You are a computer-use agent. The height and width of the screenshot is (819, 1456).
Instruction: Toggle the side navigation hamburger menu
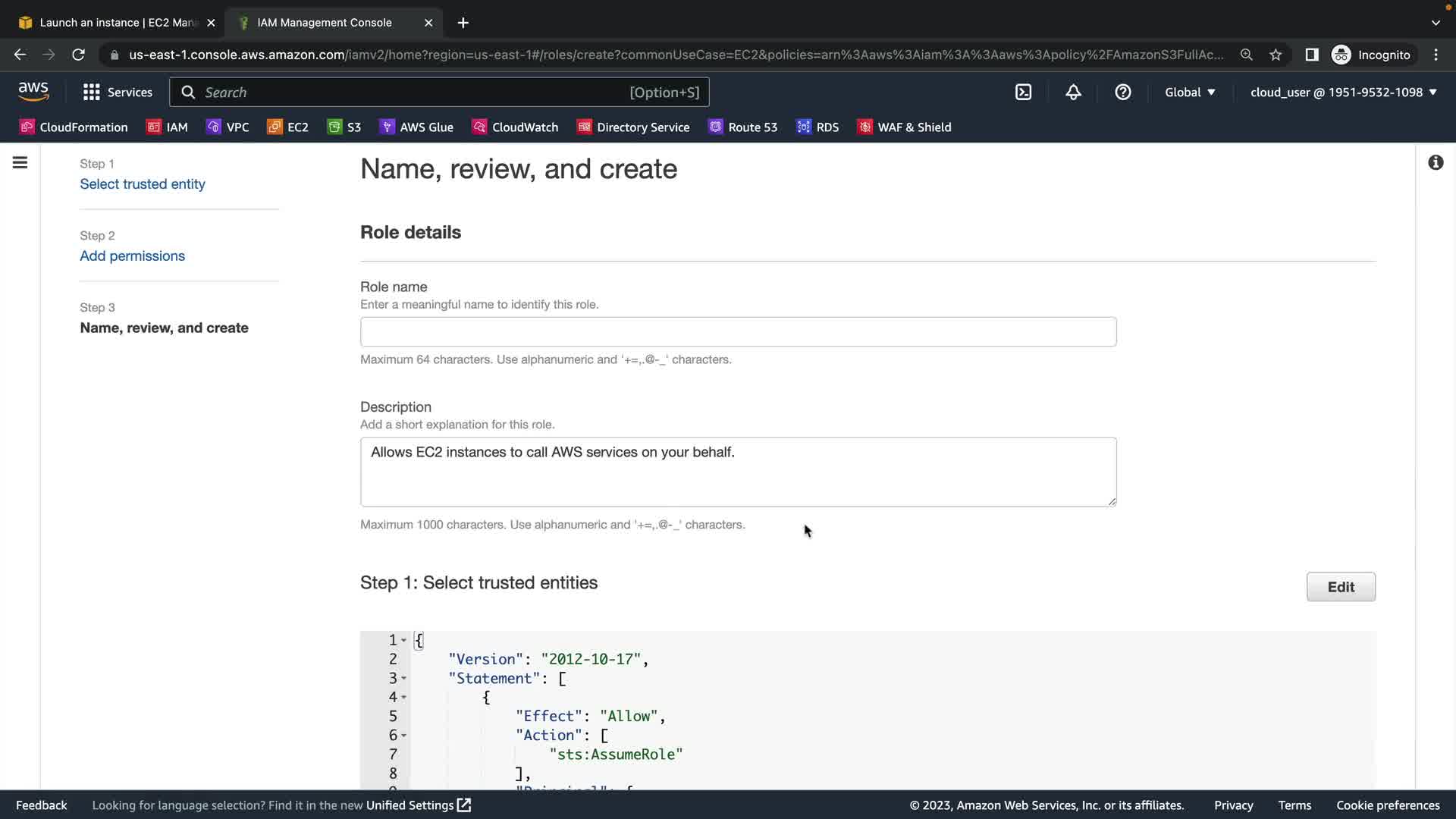[20, 162]
